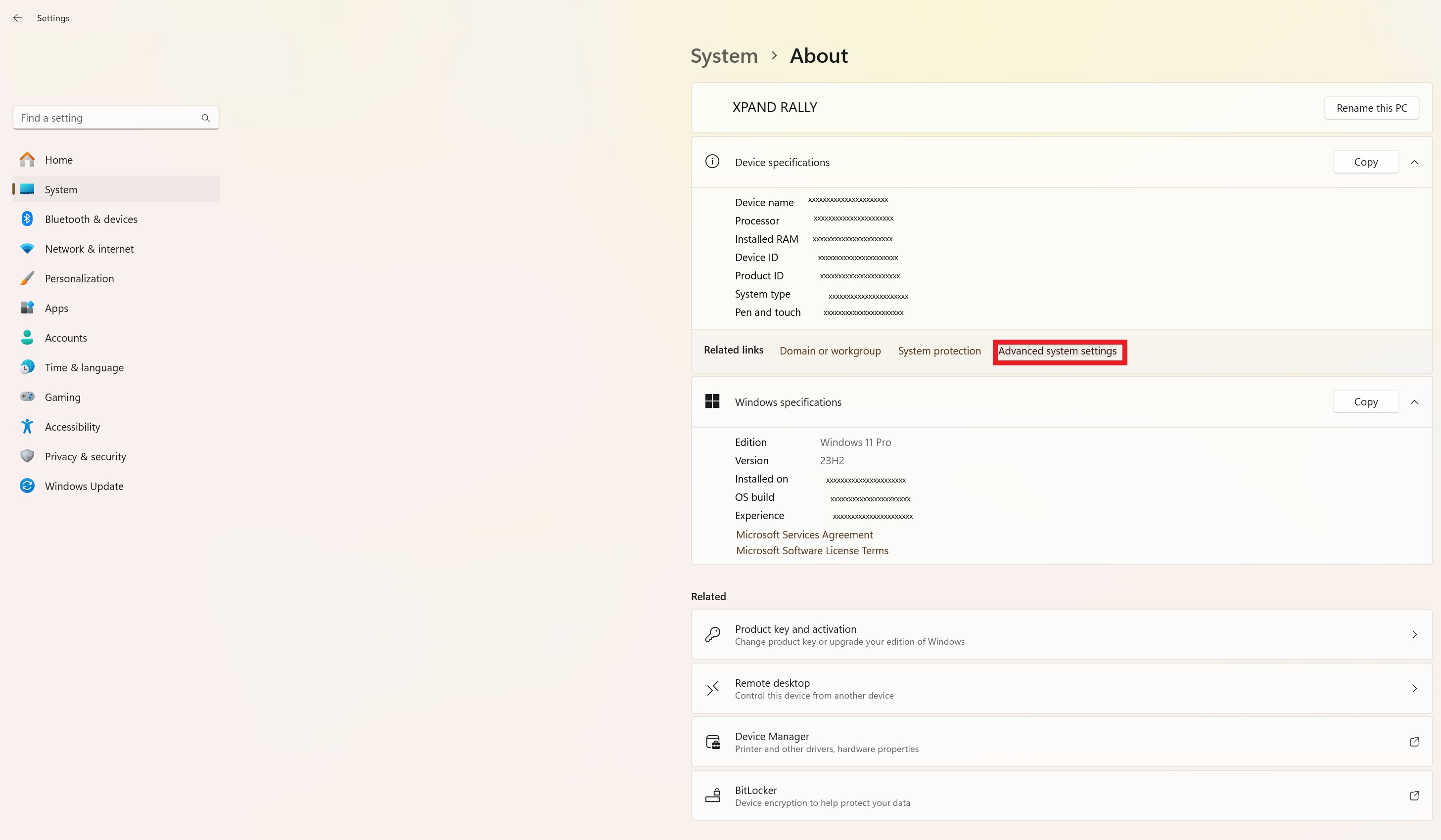
Task: Select Time & language in sidebar
Action: [x=84, y=368]
